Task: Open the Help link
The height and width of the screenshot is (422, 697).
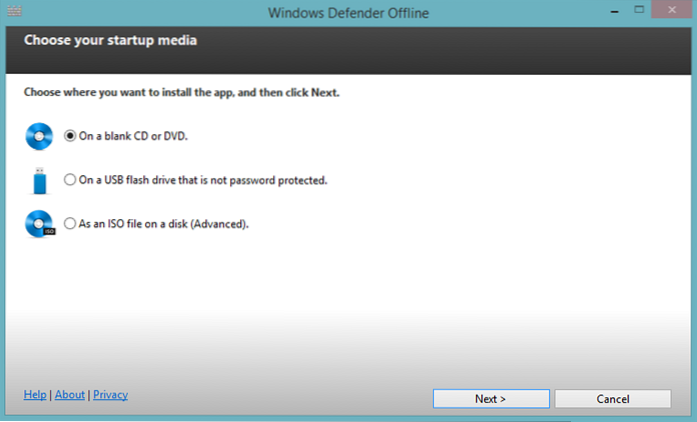Action: (x=35, y=394)
